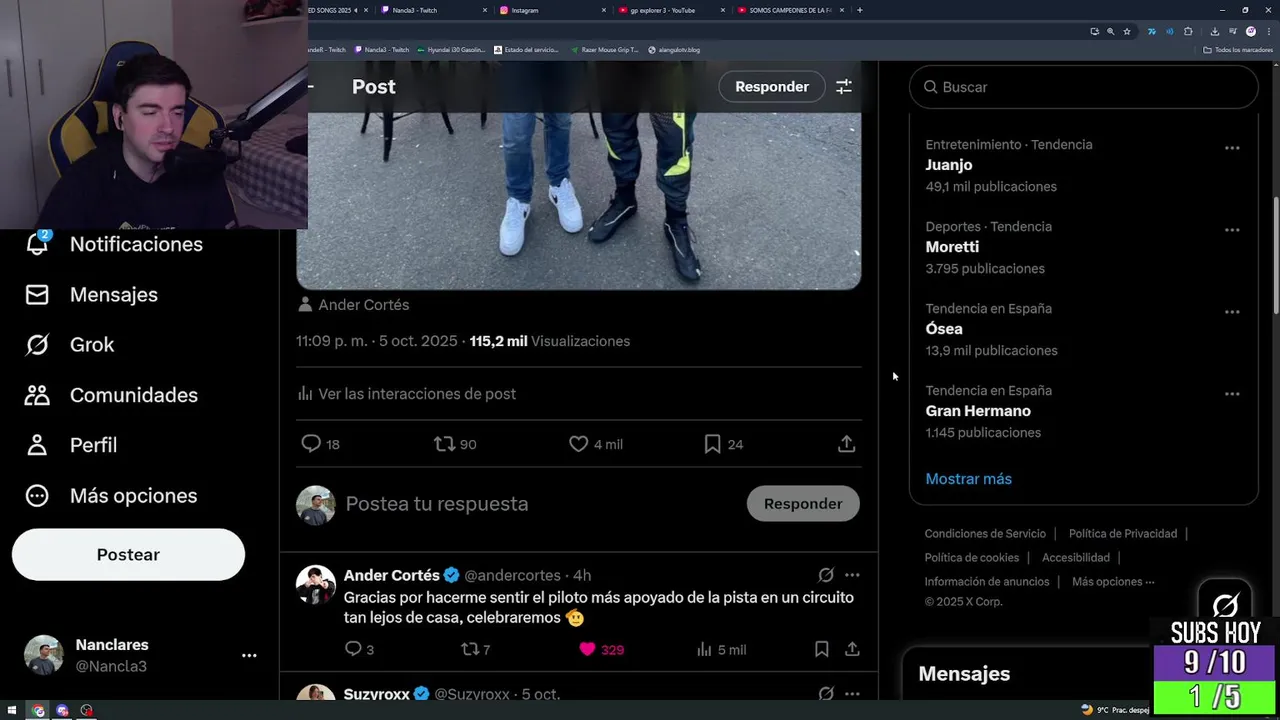
Task: Bookmark Ander Cortés reply
Action: (821, 649)
